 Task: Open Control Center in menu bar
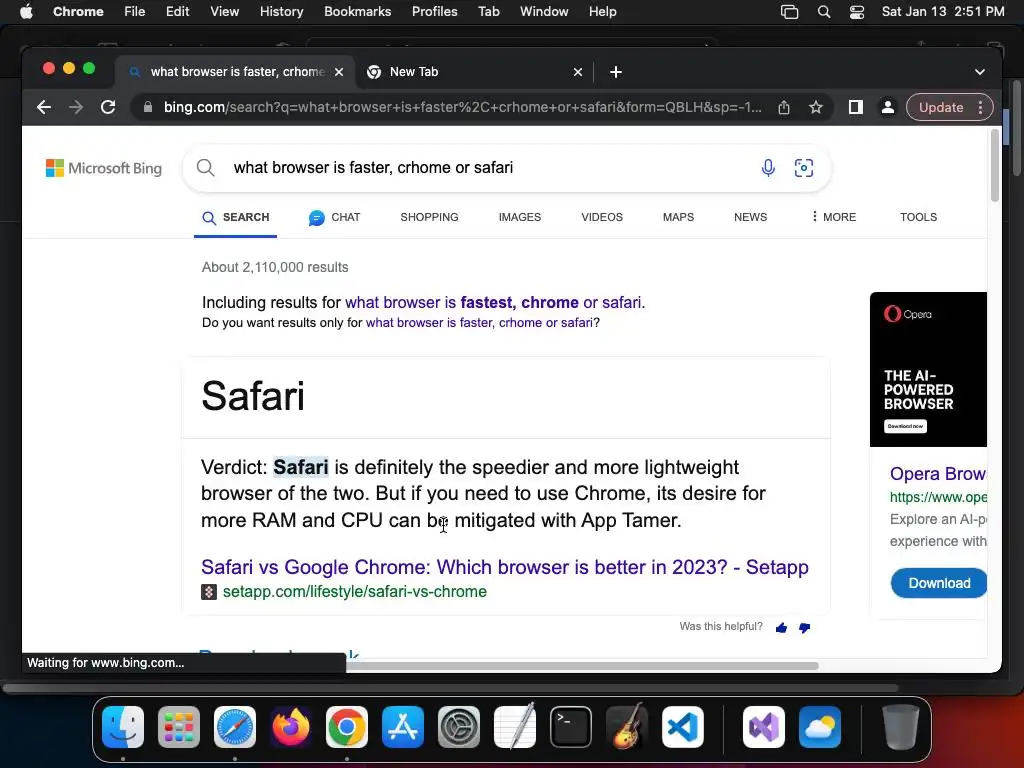(857, 12)
